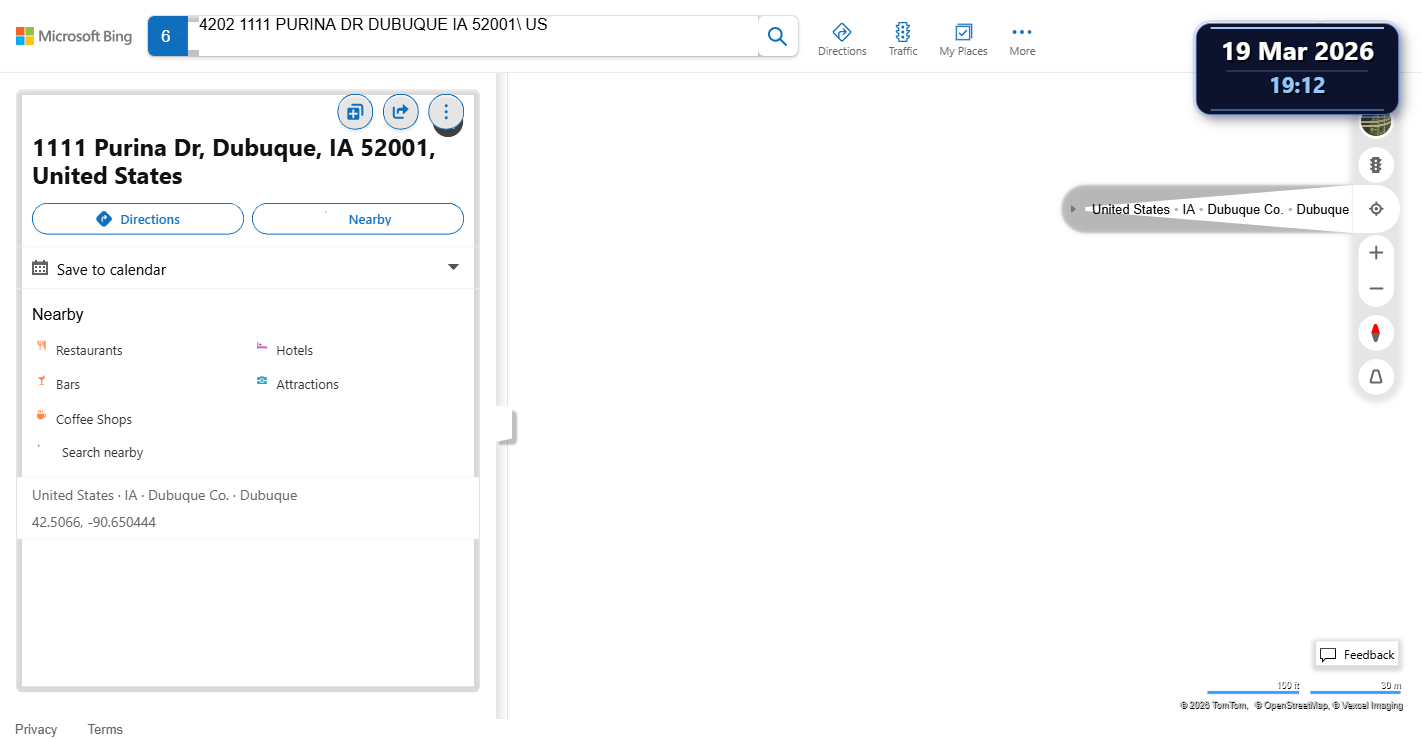Click the Bars cocktail glass icon
The width and height of the screenshot is (1422, 739).
coord(42,381)
